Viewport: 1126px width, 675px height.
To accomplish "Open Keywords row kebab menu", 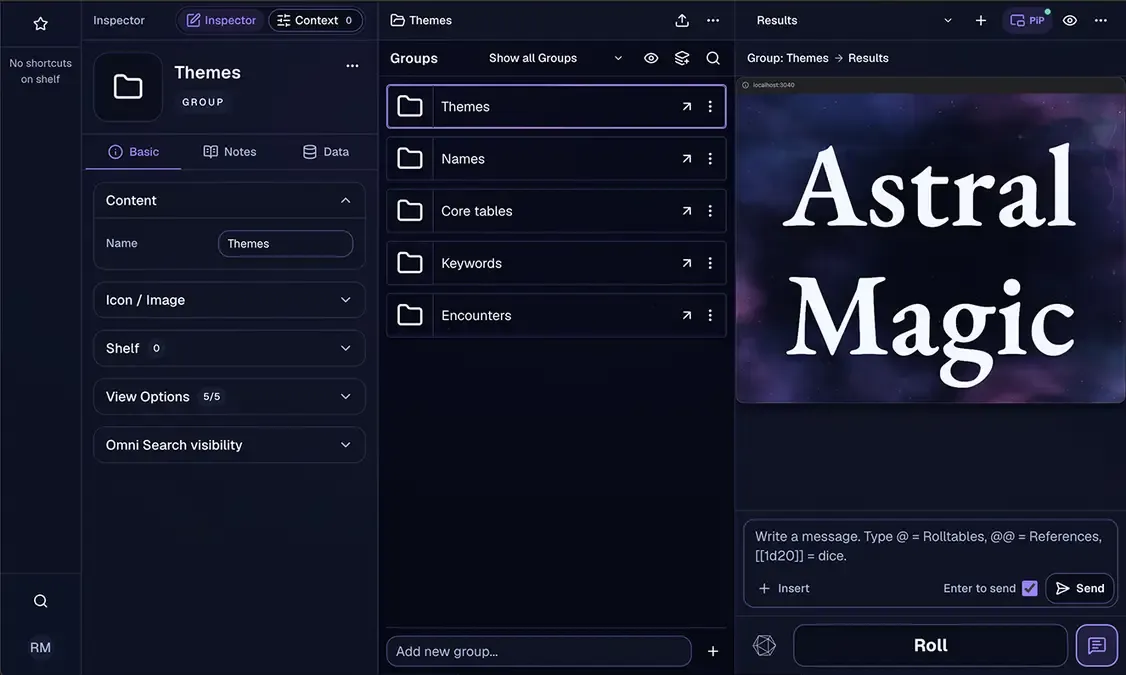I will 710,264.
